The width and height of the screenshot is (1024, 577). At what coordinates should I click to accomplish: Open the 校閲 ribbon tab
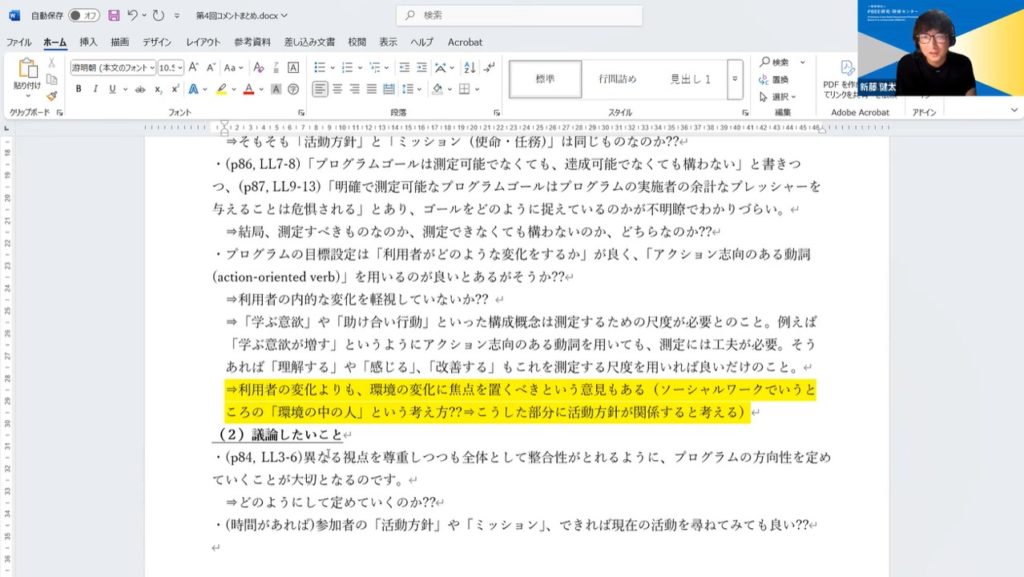pos(357,42)
